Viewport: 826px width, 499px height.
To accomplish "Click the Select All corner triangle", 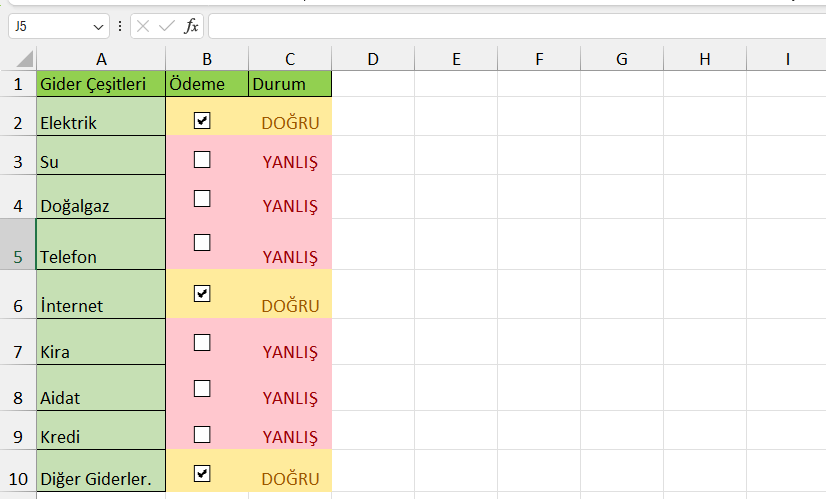I will tap(24, 60).
